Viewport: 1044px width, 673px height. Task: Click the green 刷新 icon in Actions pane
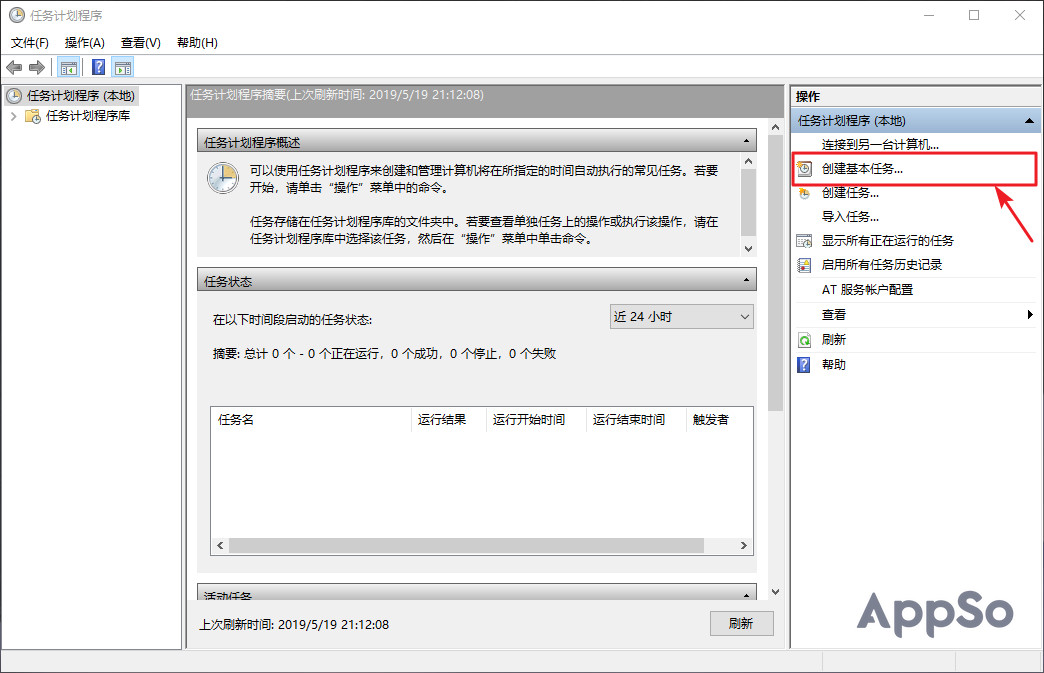point(804,340)
